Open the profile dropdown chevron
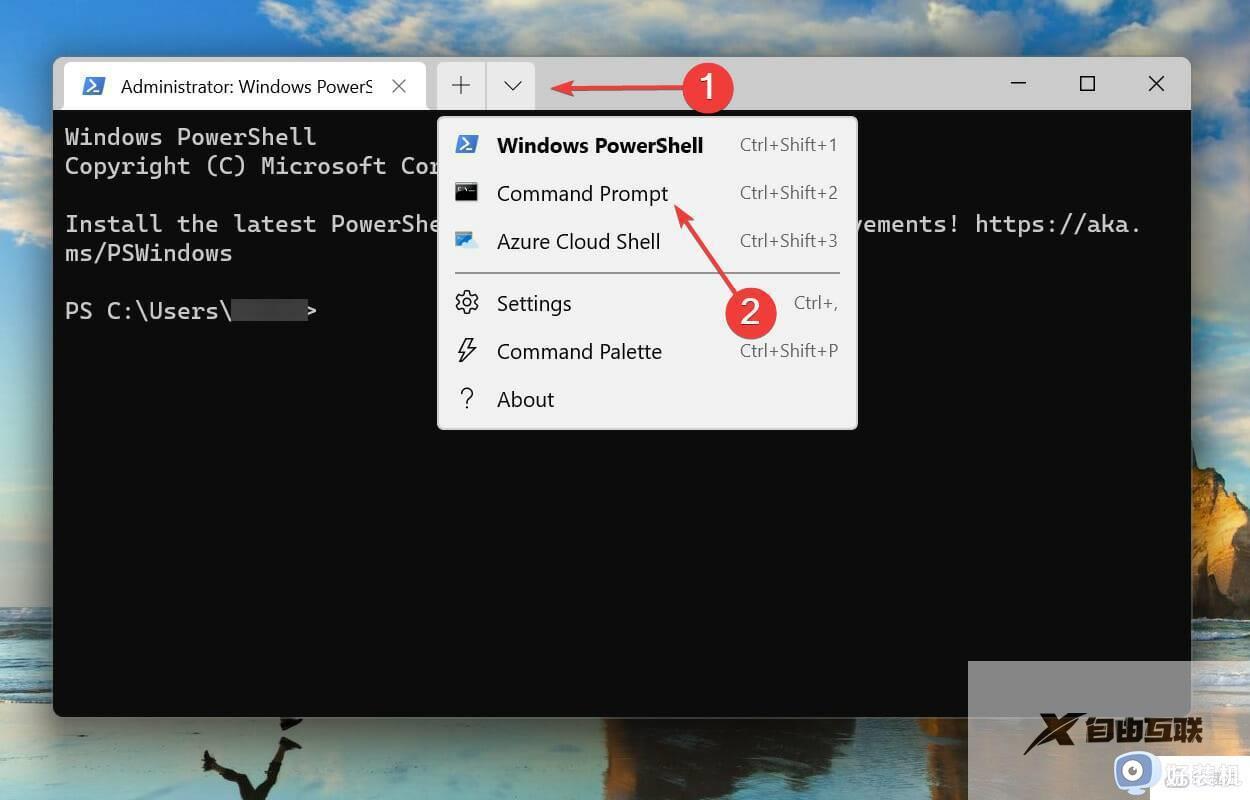 [511, 85]
